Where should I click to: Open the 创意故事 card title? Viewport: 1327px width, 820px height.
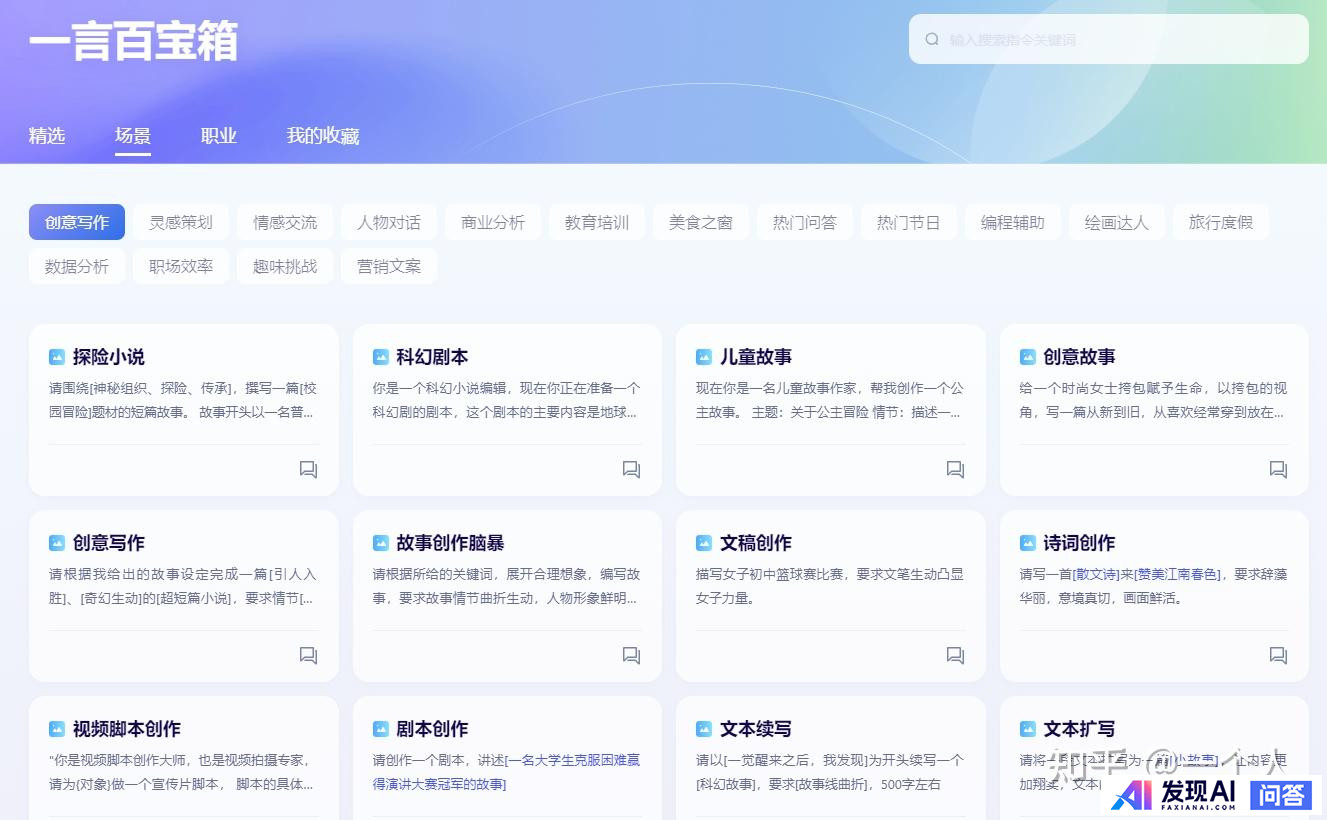1080,357
